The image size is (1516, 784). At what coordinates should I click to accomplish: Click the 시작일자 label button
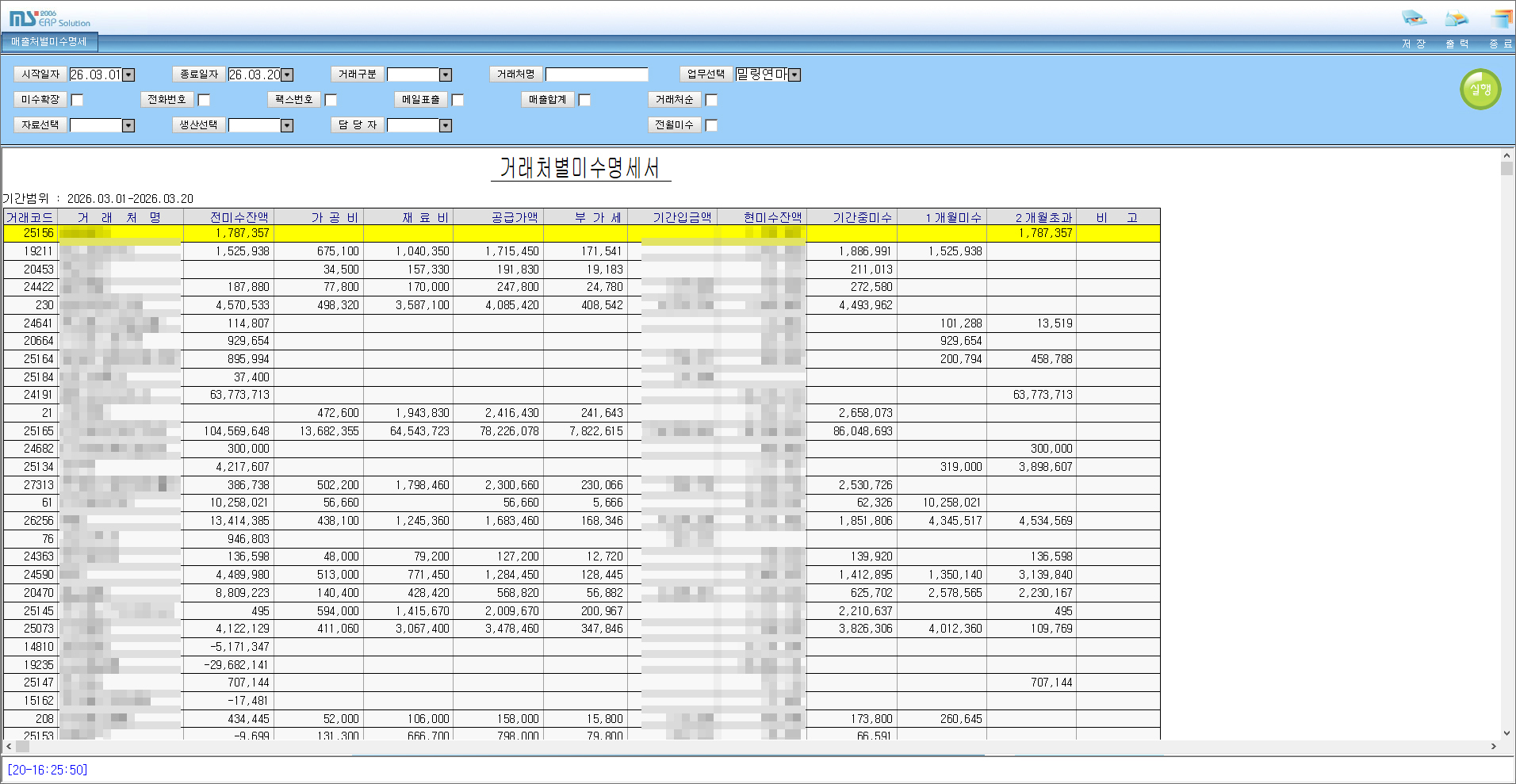pos(40,75)
